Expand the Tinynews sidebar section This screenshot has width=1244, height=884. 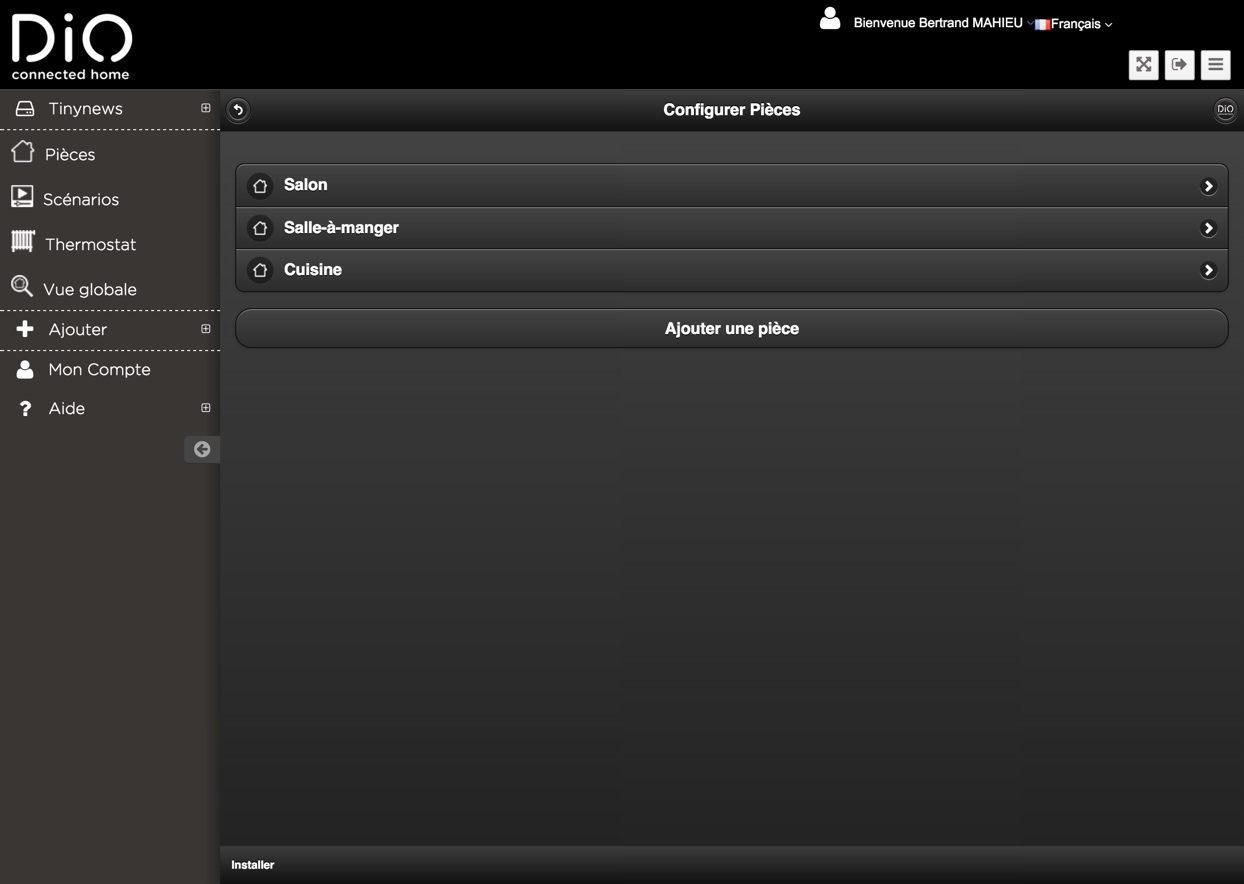point(206,108)
